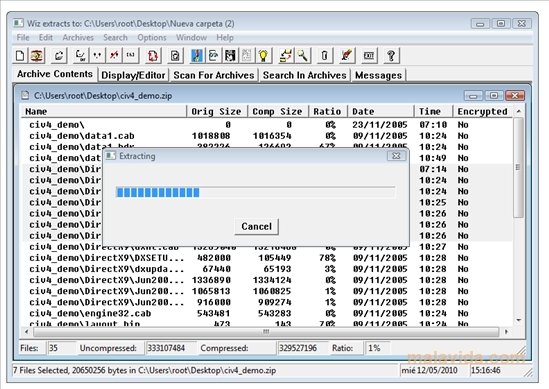This screenshot has width=549, height=389.
Task: Click the Extracting dialog title icon
Action: coord(111,156)
